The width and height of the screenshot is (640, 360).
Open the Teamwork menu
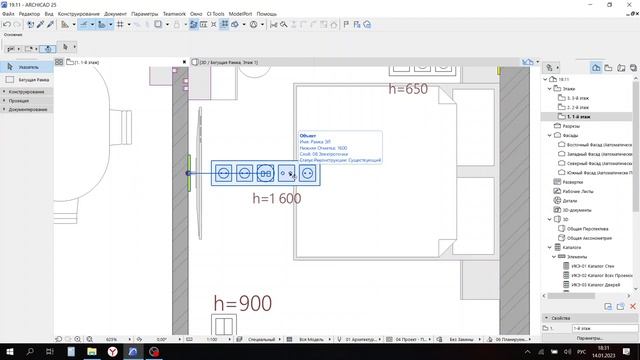(x=174, y=14)
